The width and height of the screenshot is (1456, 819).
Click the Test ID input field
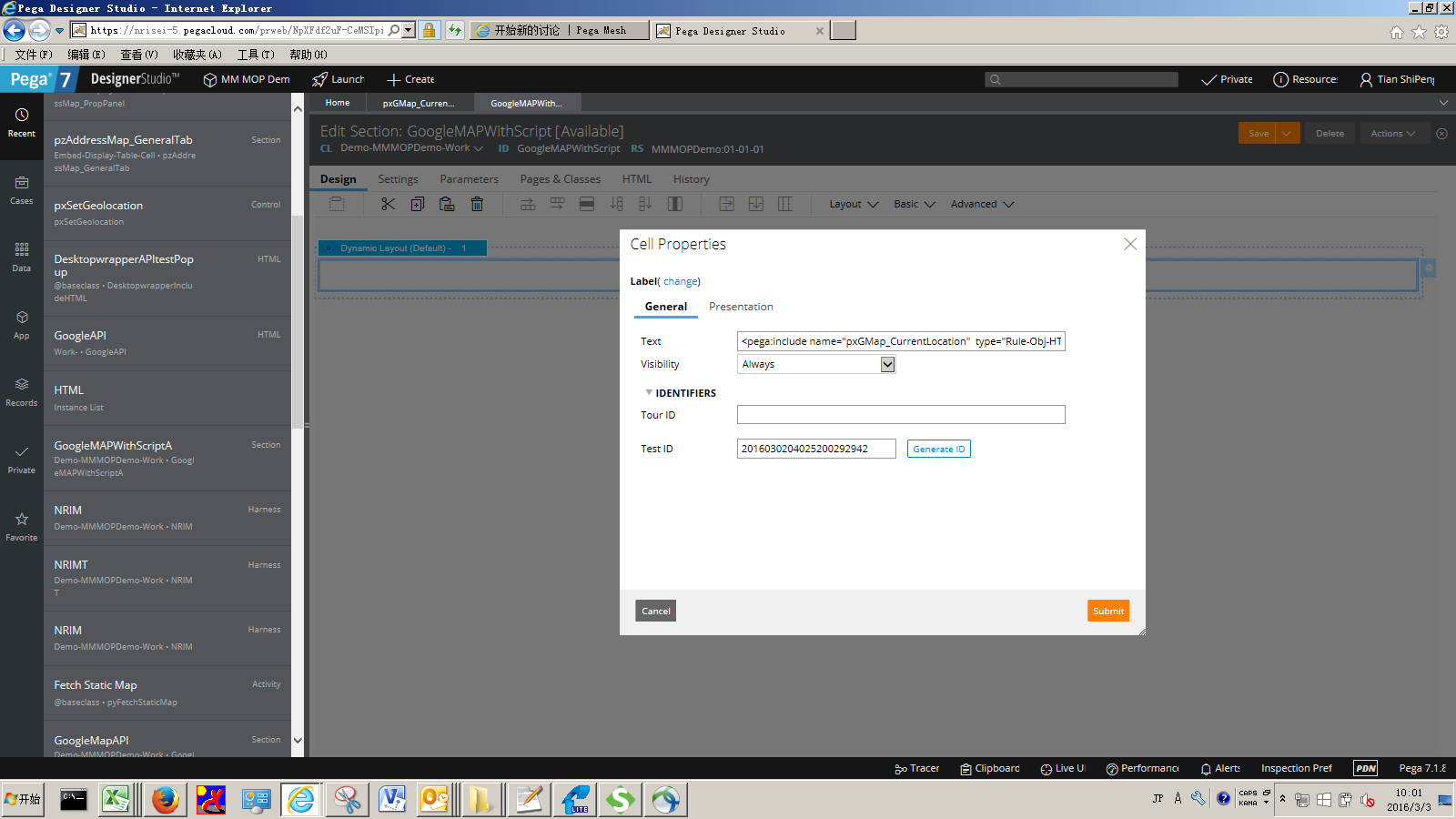[816, 449]
